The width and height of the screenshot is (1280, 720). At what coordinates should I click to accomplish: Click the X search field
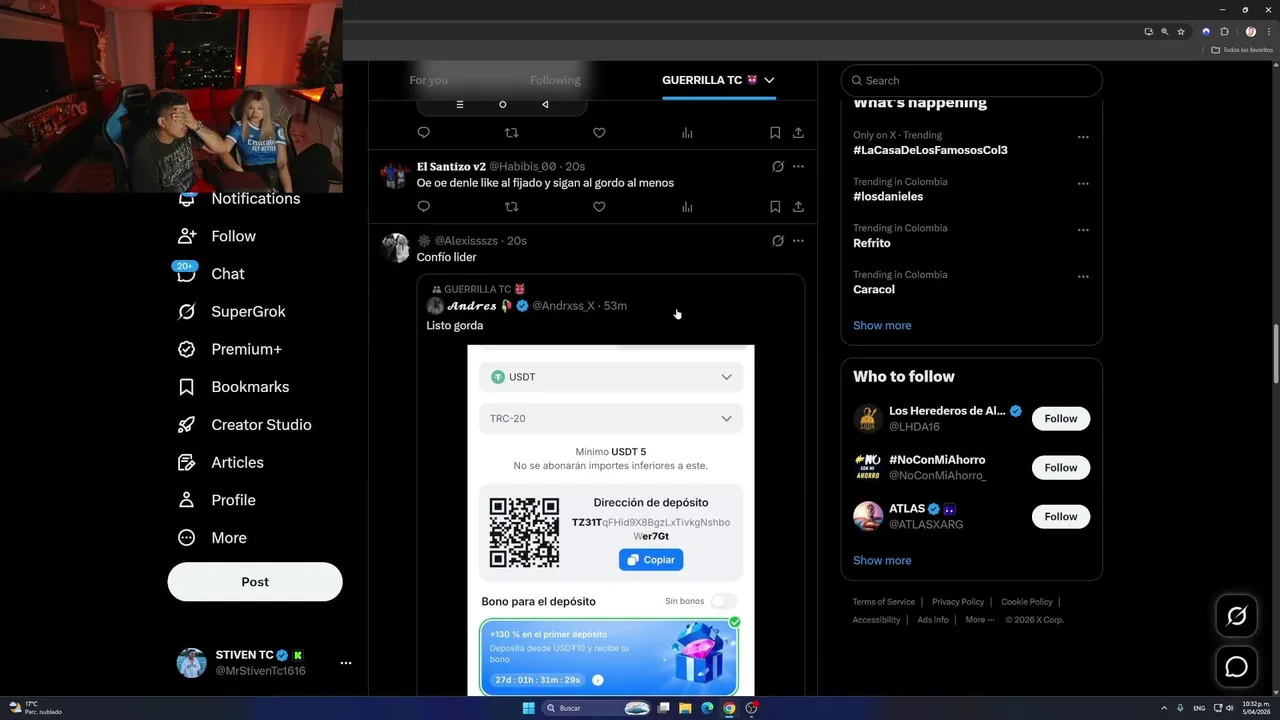pyautogui.click(x=971, y=80)
